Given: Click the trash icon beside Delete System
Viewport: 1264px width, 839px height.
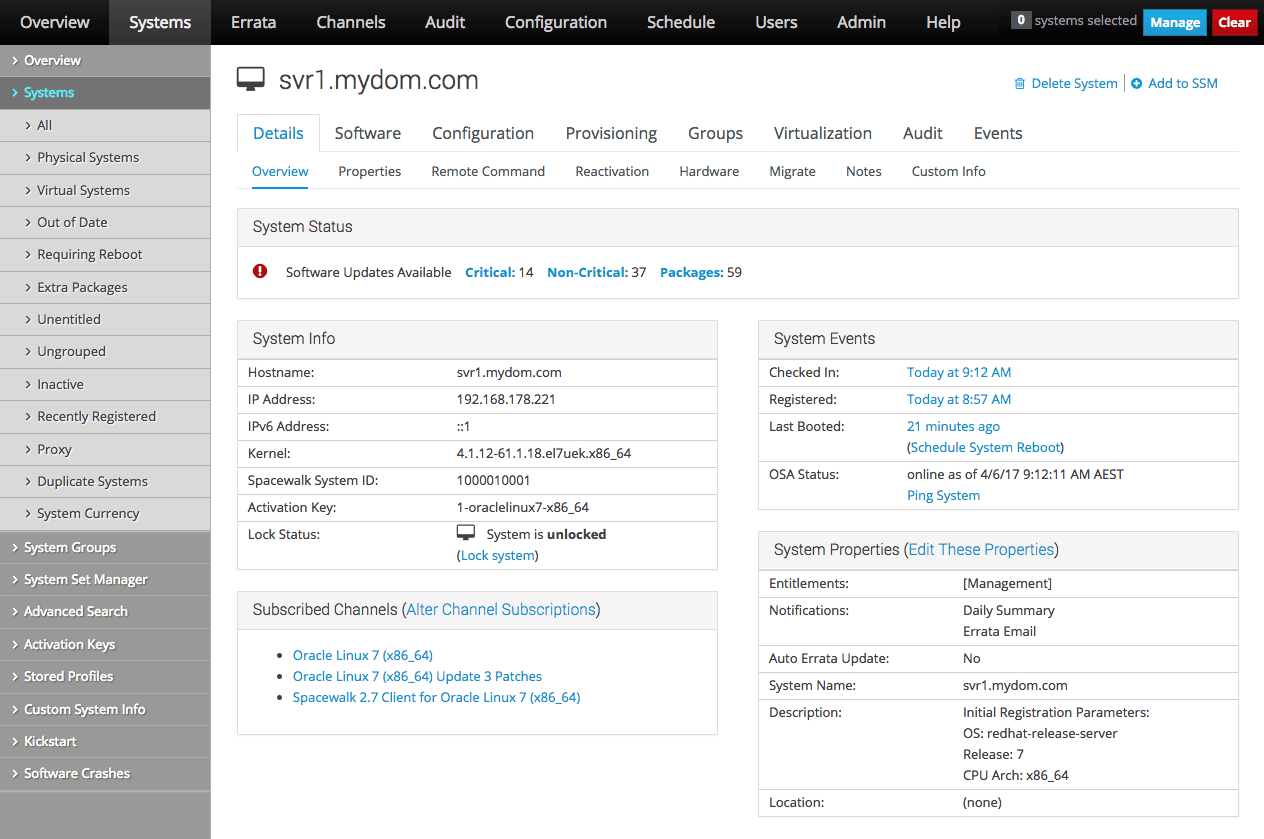Looking at the screenshot, I should (x=1020, y=84).
